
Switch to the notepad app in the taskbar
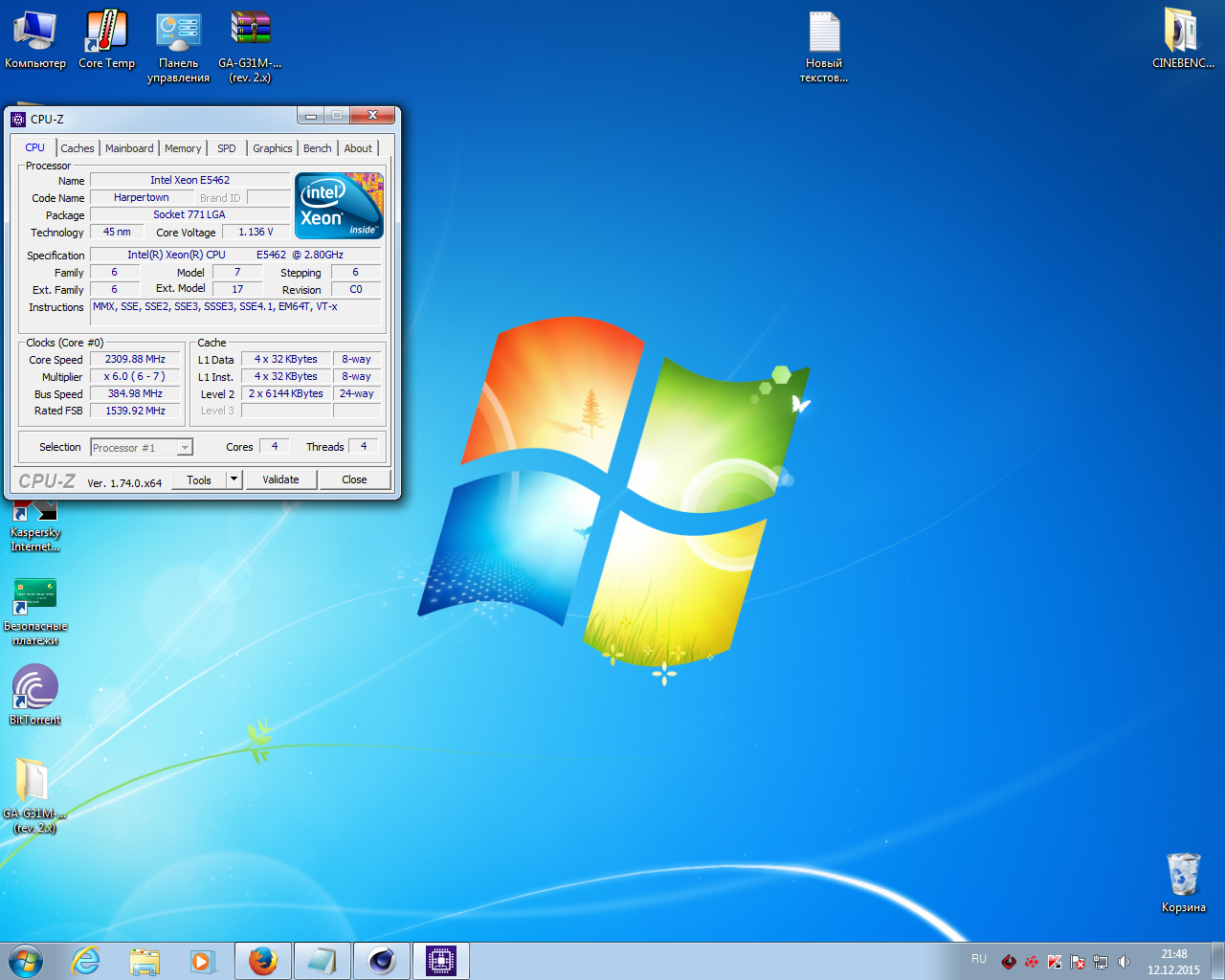[x=322, y=961]
